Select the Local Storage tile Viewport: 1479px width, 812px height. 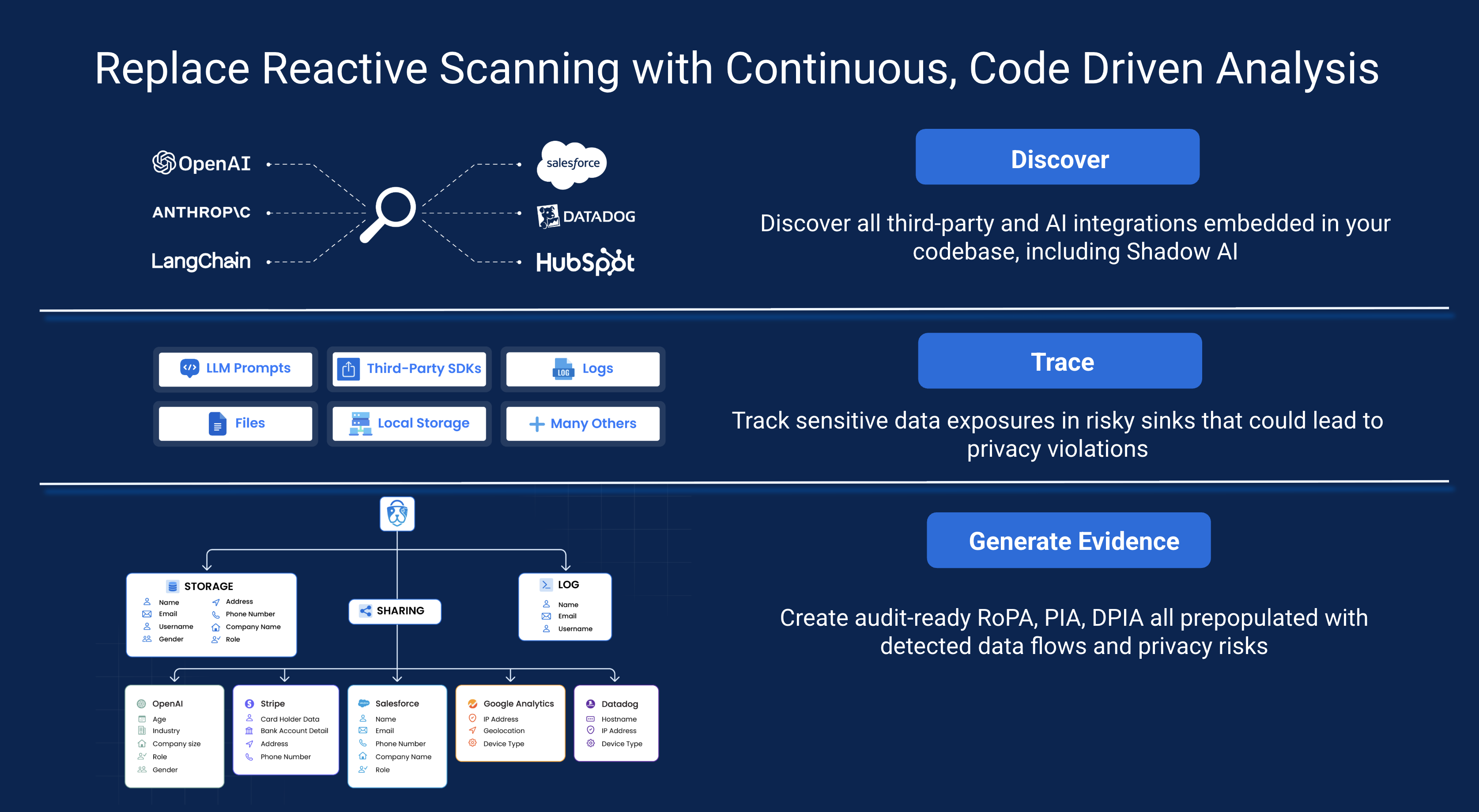tap(409, 423)
